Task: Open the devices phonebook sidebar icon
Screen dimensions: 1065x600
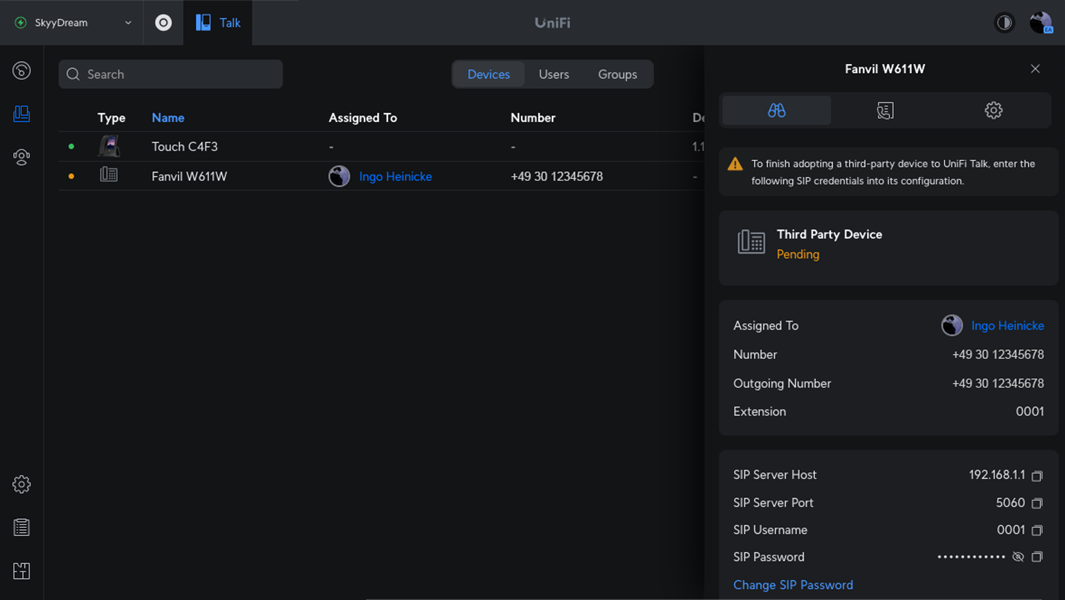Action: coord(21,114)
